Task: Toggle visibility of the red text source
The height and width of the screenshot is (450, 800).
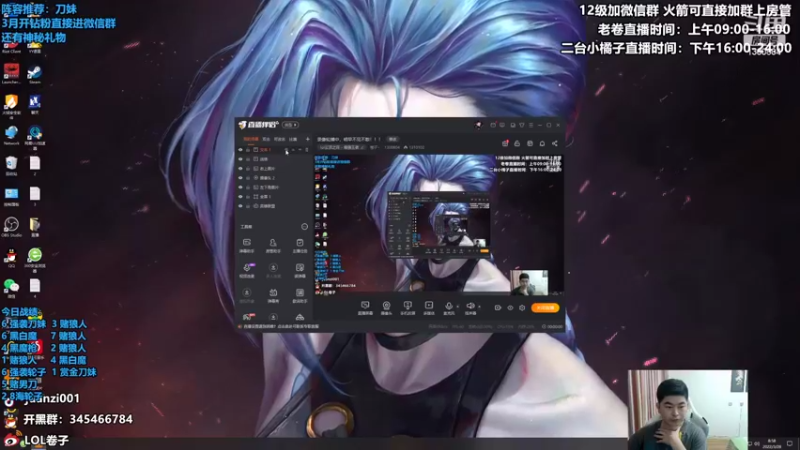Action: (240, 149)
